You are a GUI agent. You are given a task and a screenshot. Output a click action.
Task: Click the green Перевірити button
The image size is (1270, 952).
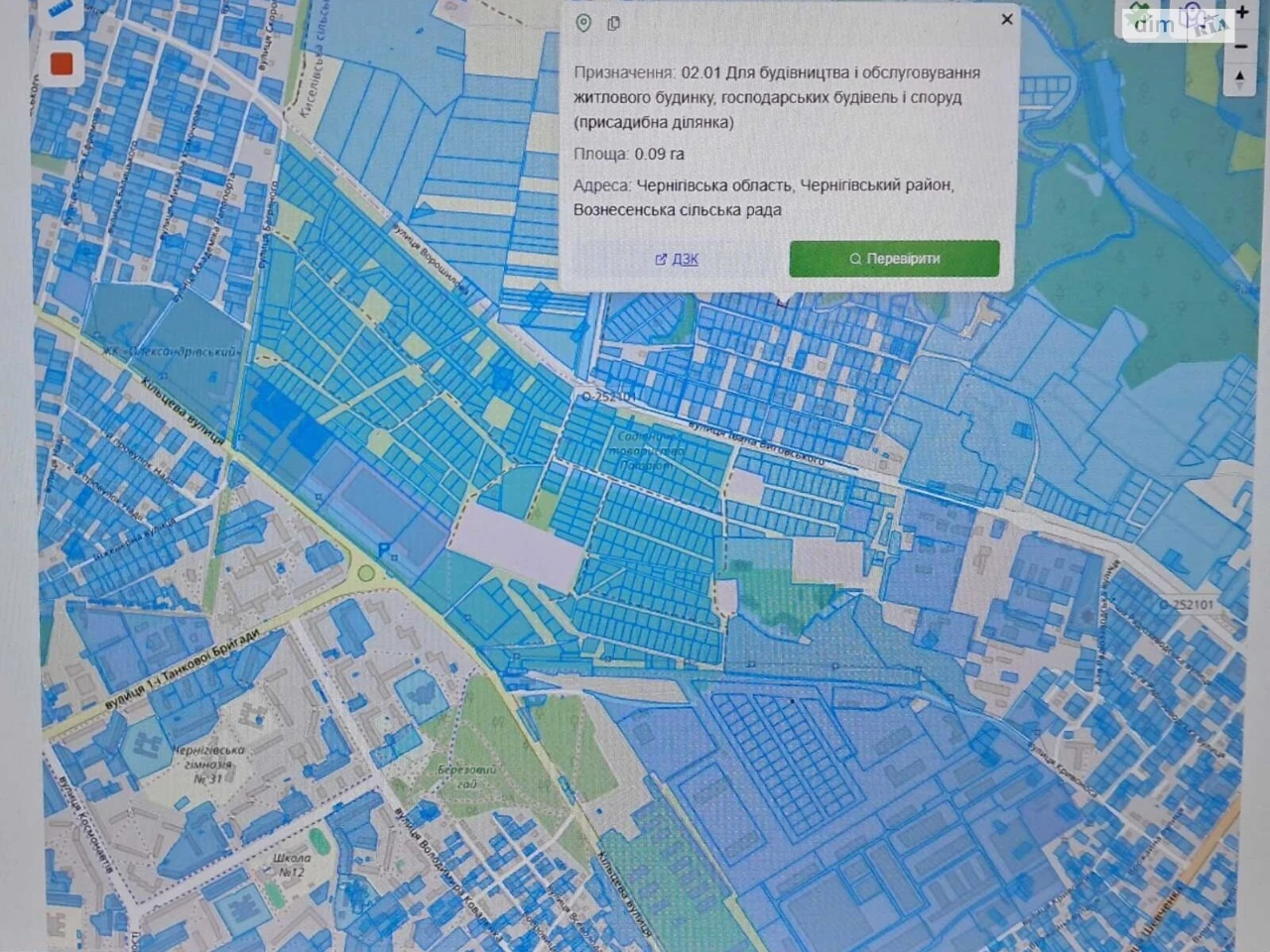pyautogui.click(x=894, y=259)
